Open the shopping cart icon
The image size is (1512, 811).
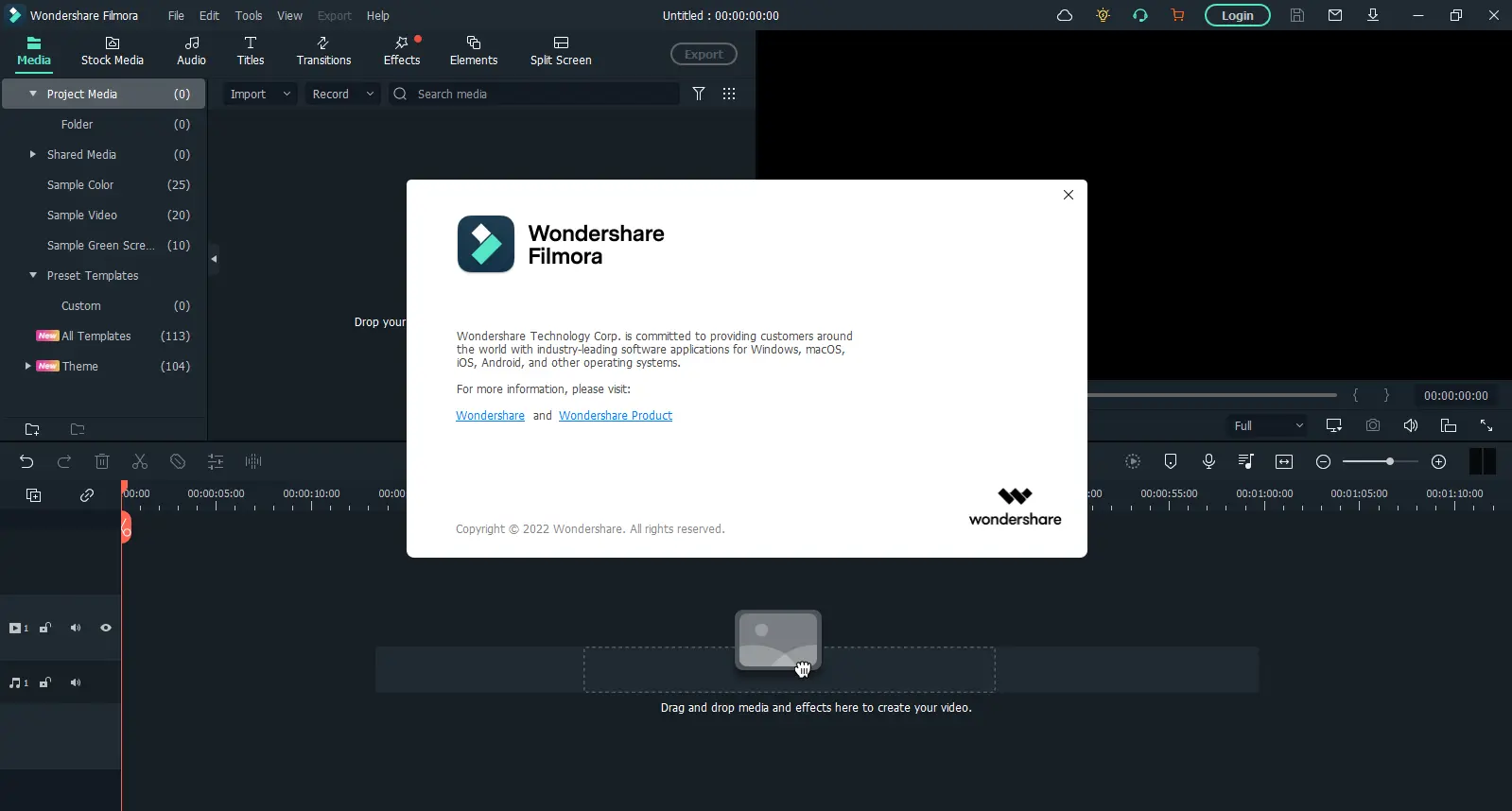point(1177,15)
